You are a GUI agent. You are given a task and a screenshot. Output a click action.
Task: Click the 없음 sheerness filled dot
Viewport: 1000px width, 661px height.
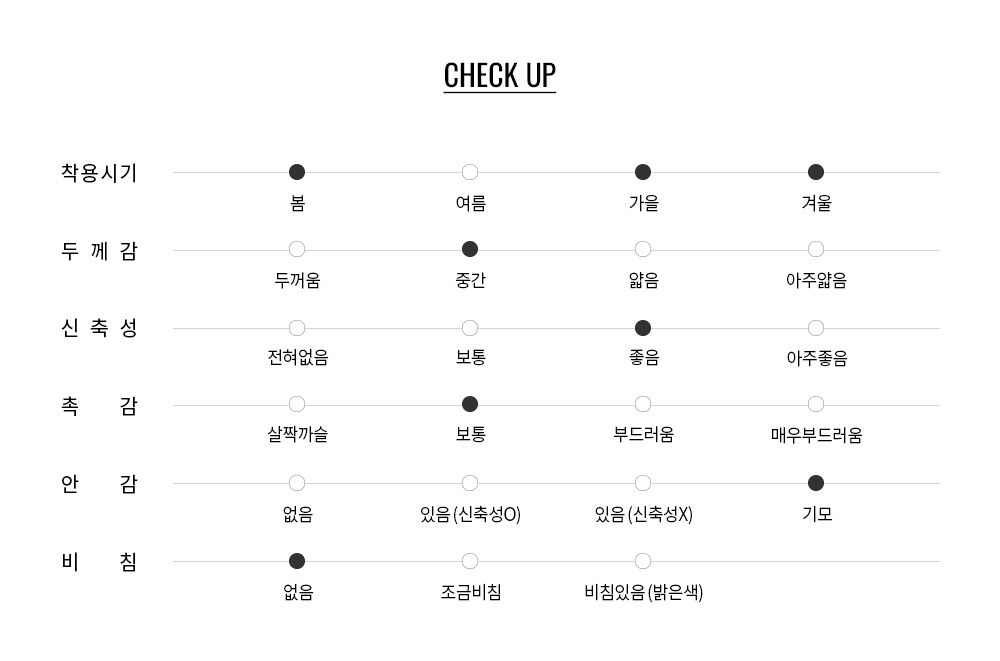pyautogui.click(x=297, y=561)
